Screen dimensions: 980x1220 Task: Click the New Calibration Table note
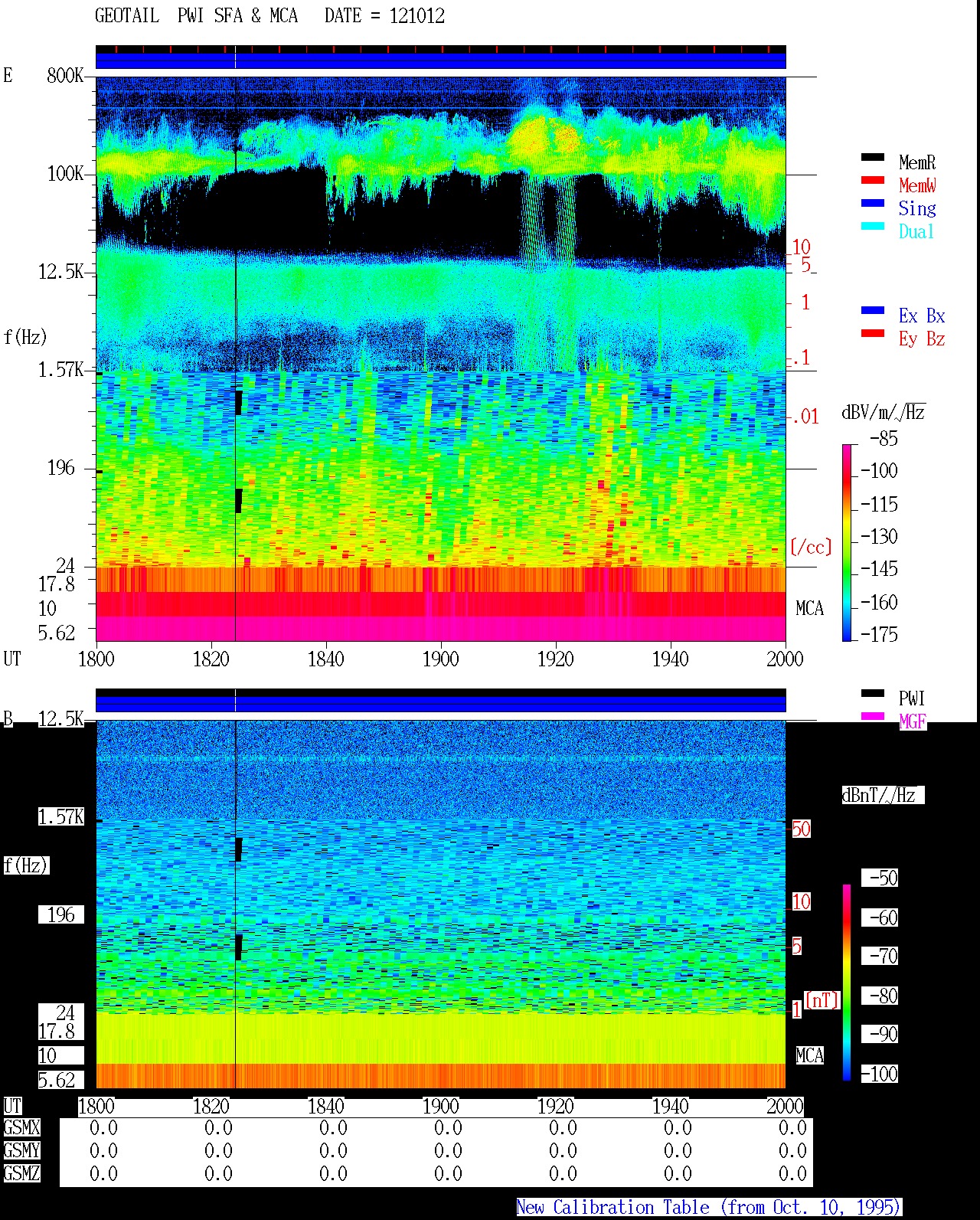coord(709,1207)
